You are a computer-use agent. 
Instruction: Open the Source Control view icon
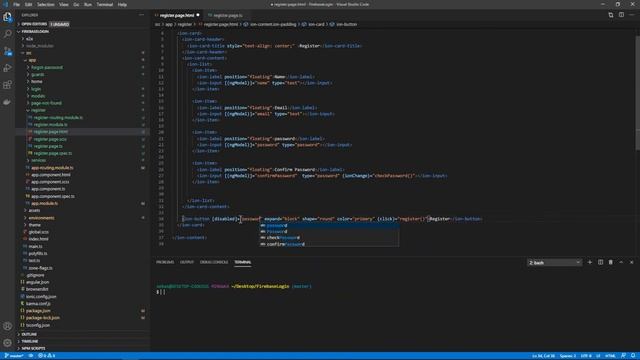7,51
